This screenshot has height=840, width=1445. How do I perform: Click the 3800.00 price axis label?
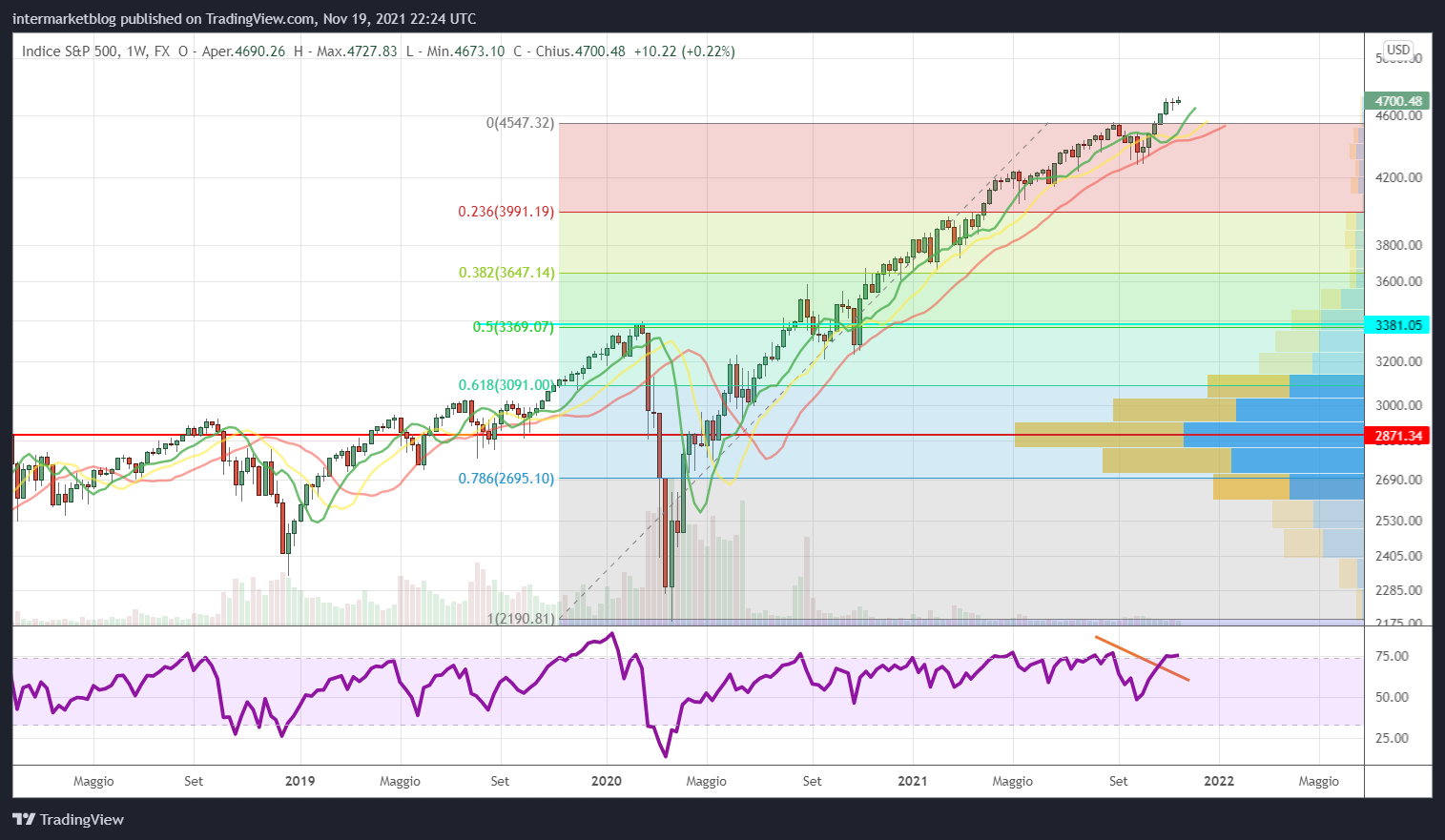pyautogui.click(x=1398, y=245)
